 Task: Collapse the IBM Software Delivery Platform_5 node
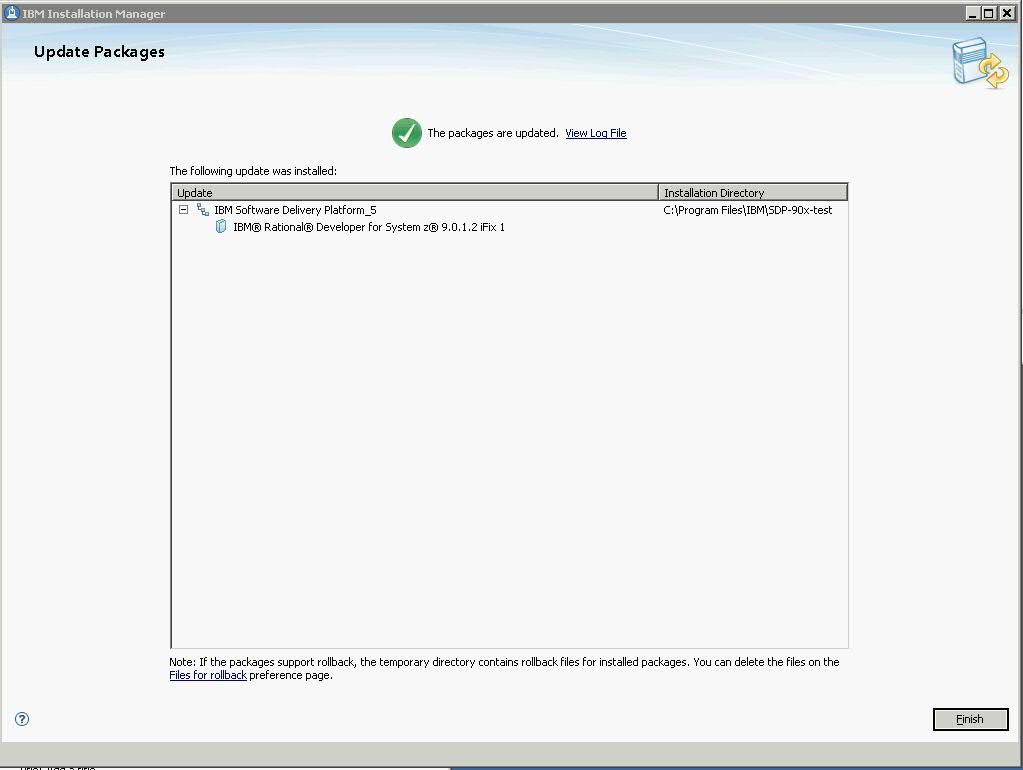point(183,210)
